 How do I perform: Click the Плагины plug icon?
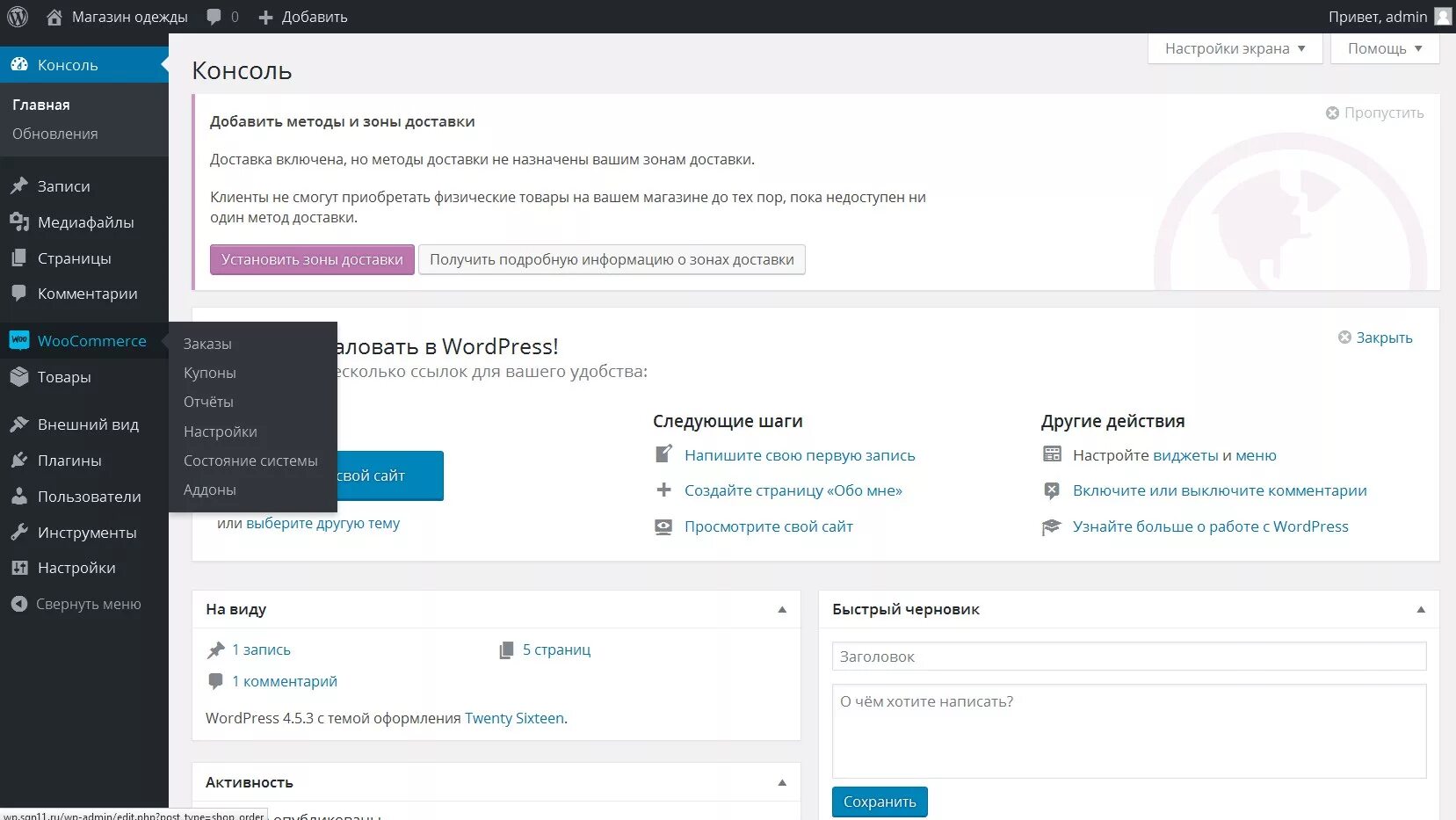(19, 460)
